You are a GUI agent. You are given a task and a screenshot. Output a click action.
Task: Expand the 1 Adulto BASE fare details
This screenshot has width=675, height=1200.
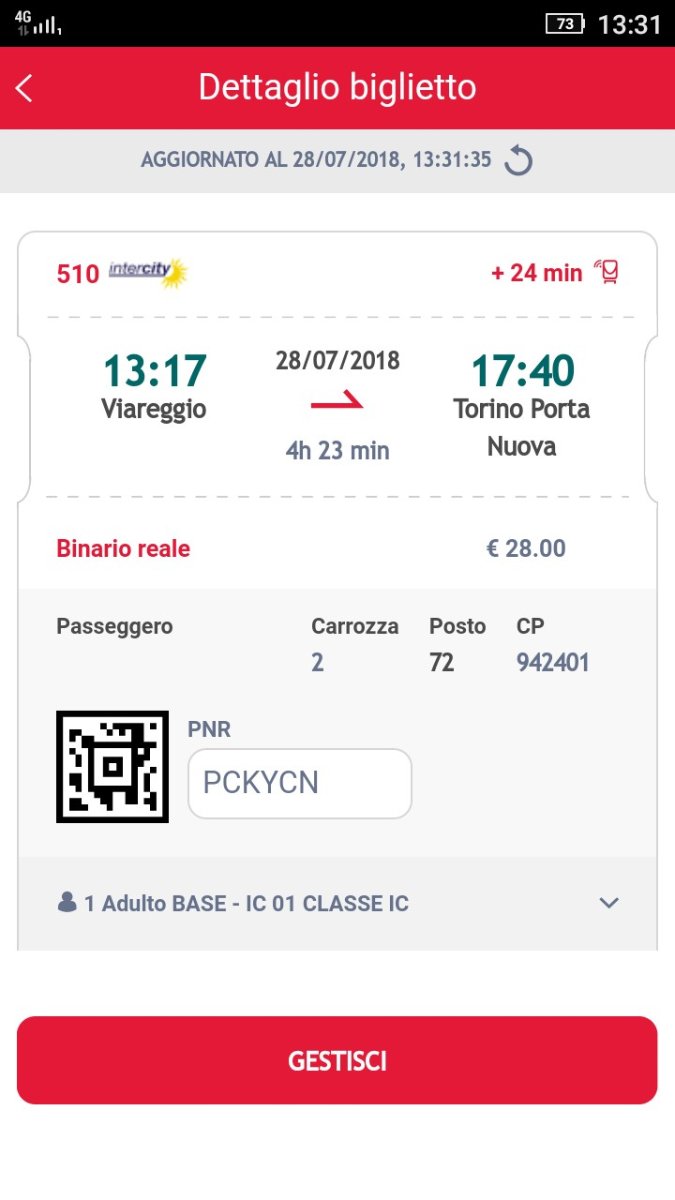(x=608, y=903)
